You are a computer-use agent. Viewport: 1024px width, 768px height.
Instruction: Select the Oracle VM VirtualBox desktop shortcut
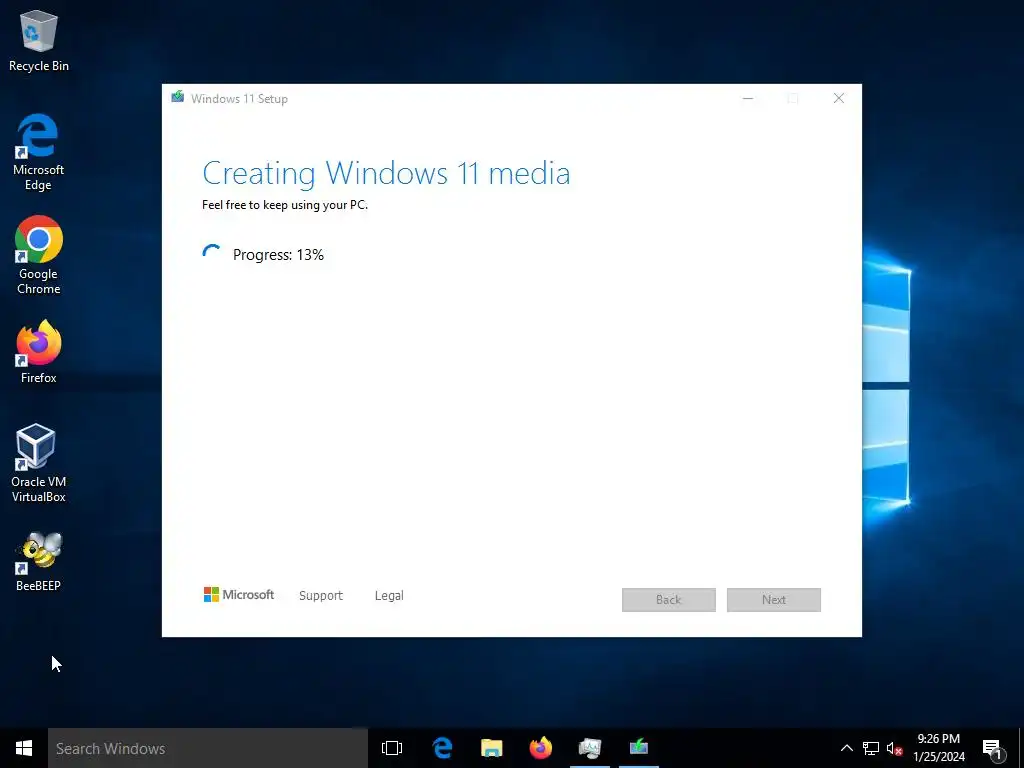pos(39,462)
